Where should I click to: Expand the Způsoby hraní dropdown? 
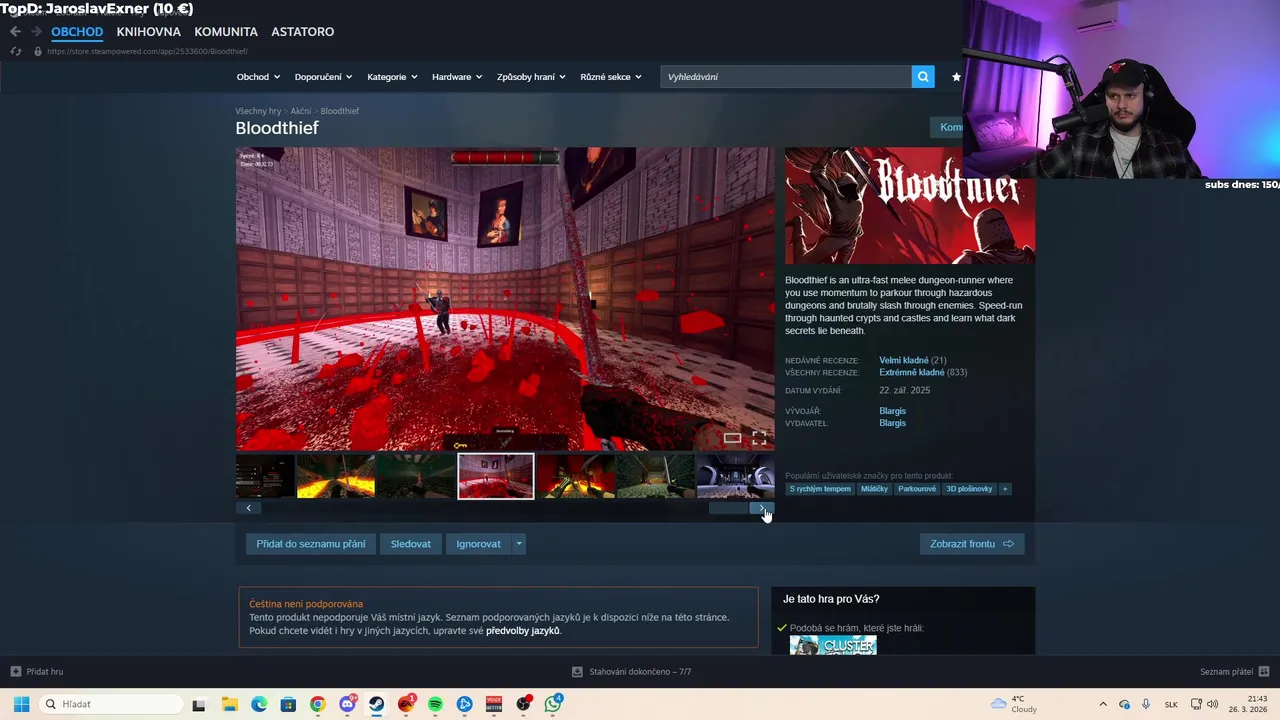(x=531, y=77)
